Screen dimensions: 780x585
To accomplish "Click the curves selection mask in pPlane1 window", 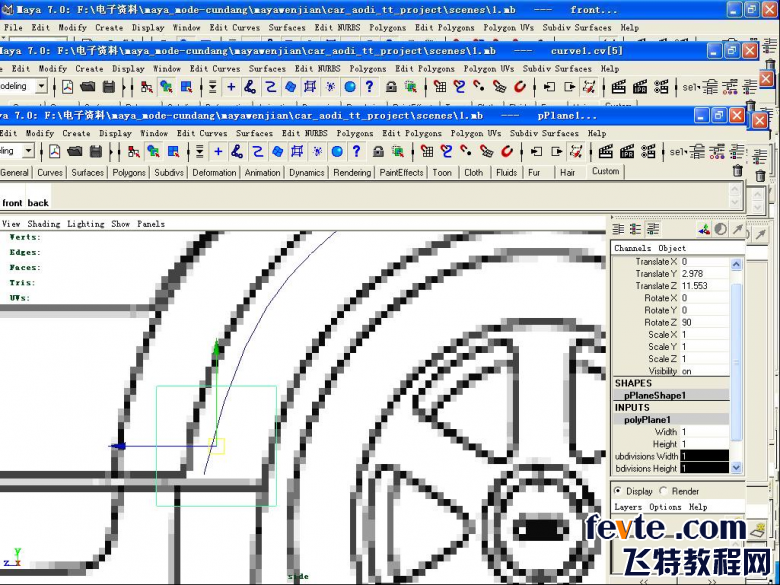I will coord(257,151).
